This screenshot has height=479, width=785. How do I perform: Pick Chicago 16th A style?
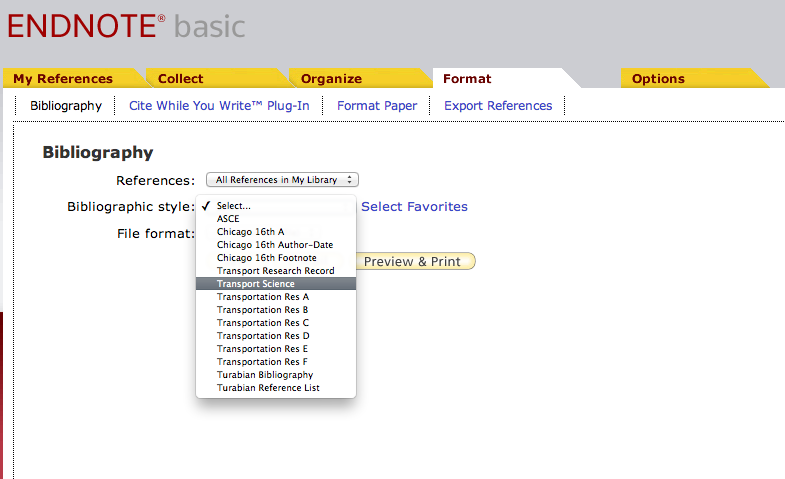[x=276, y=232]
